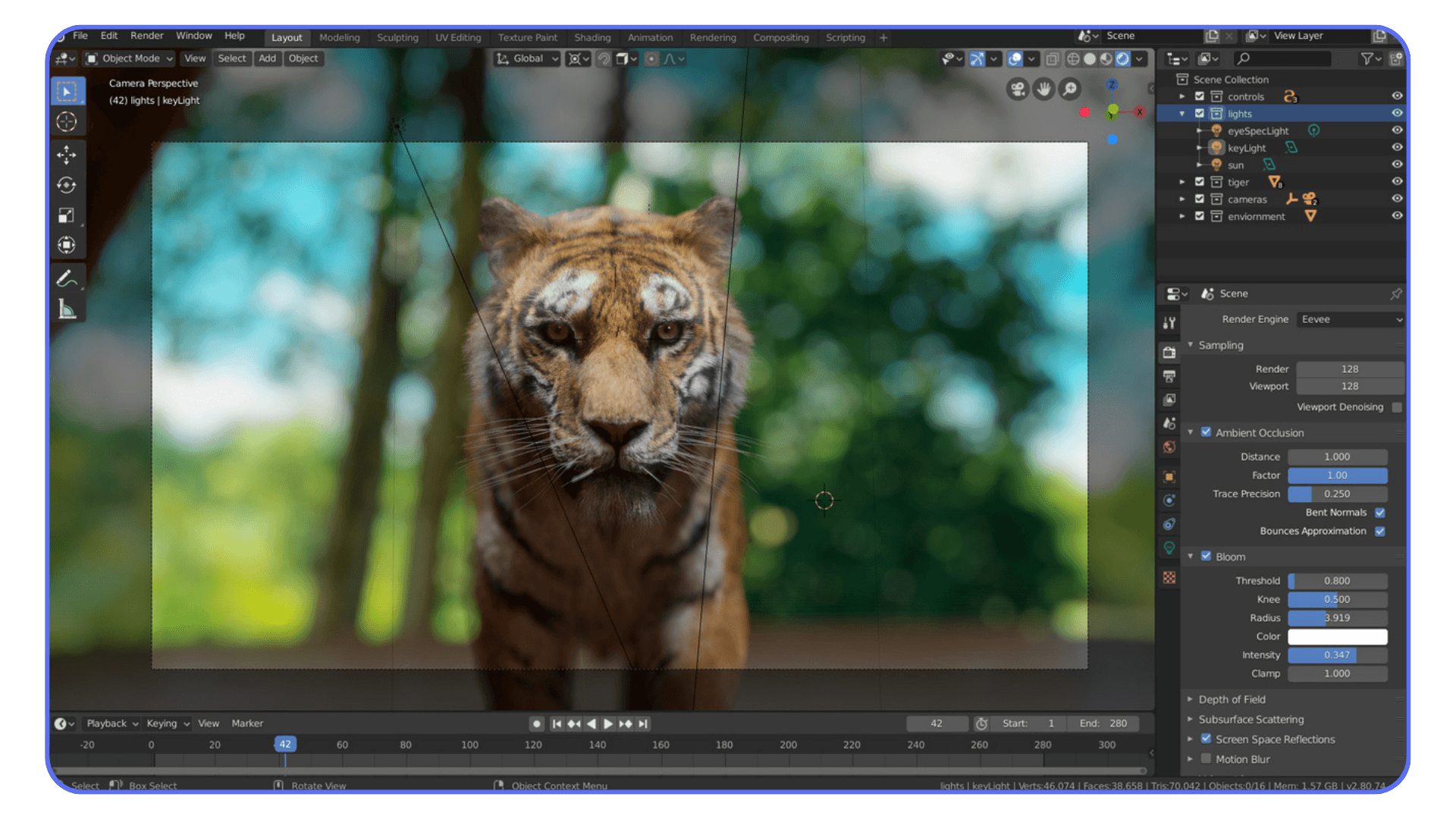1456x819 pixels.
Task: Select the Annotate tool
Action: point(67,277)
